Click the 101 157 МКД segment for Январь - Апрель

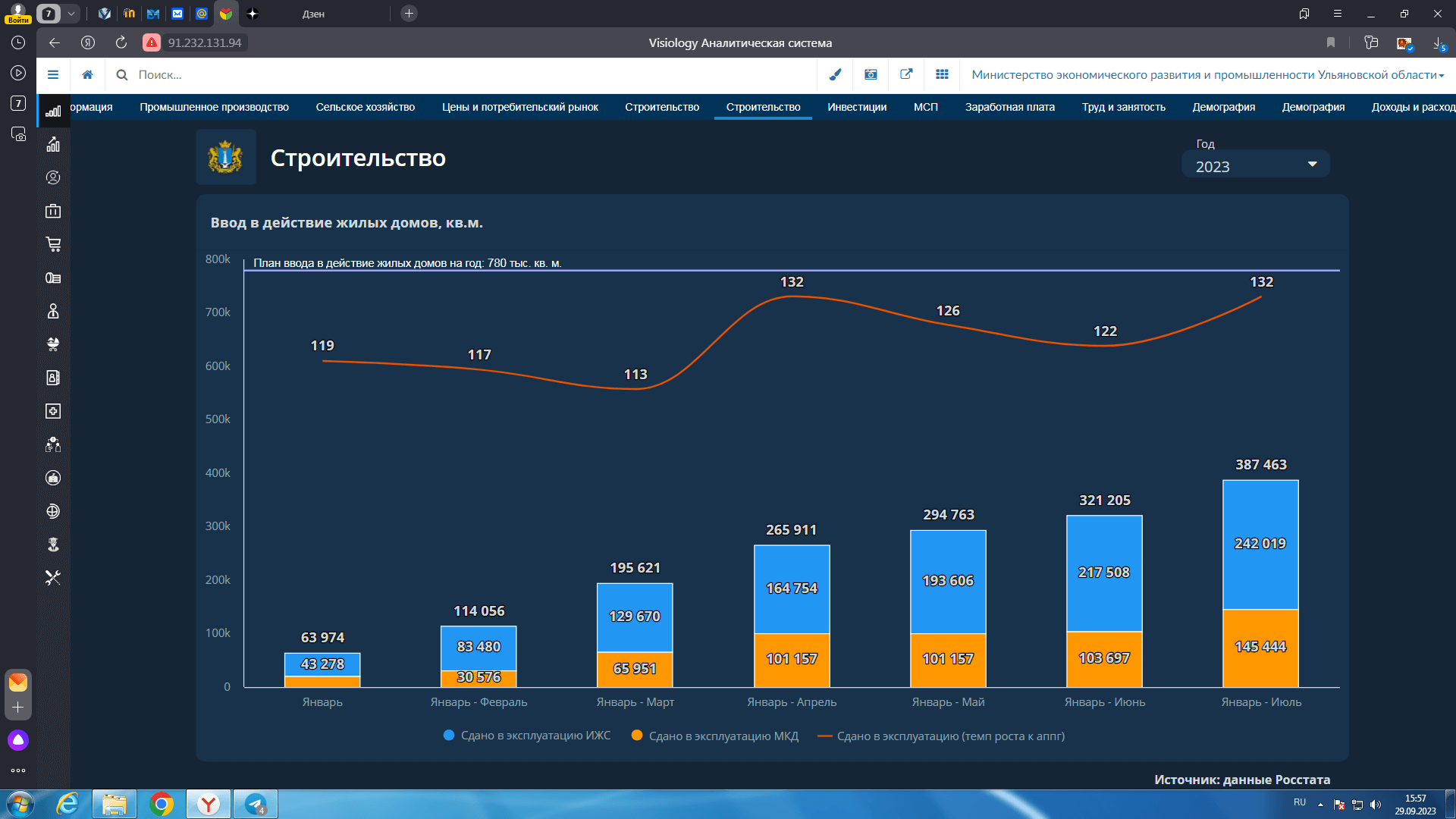[792, 660]
